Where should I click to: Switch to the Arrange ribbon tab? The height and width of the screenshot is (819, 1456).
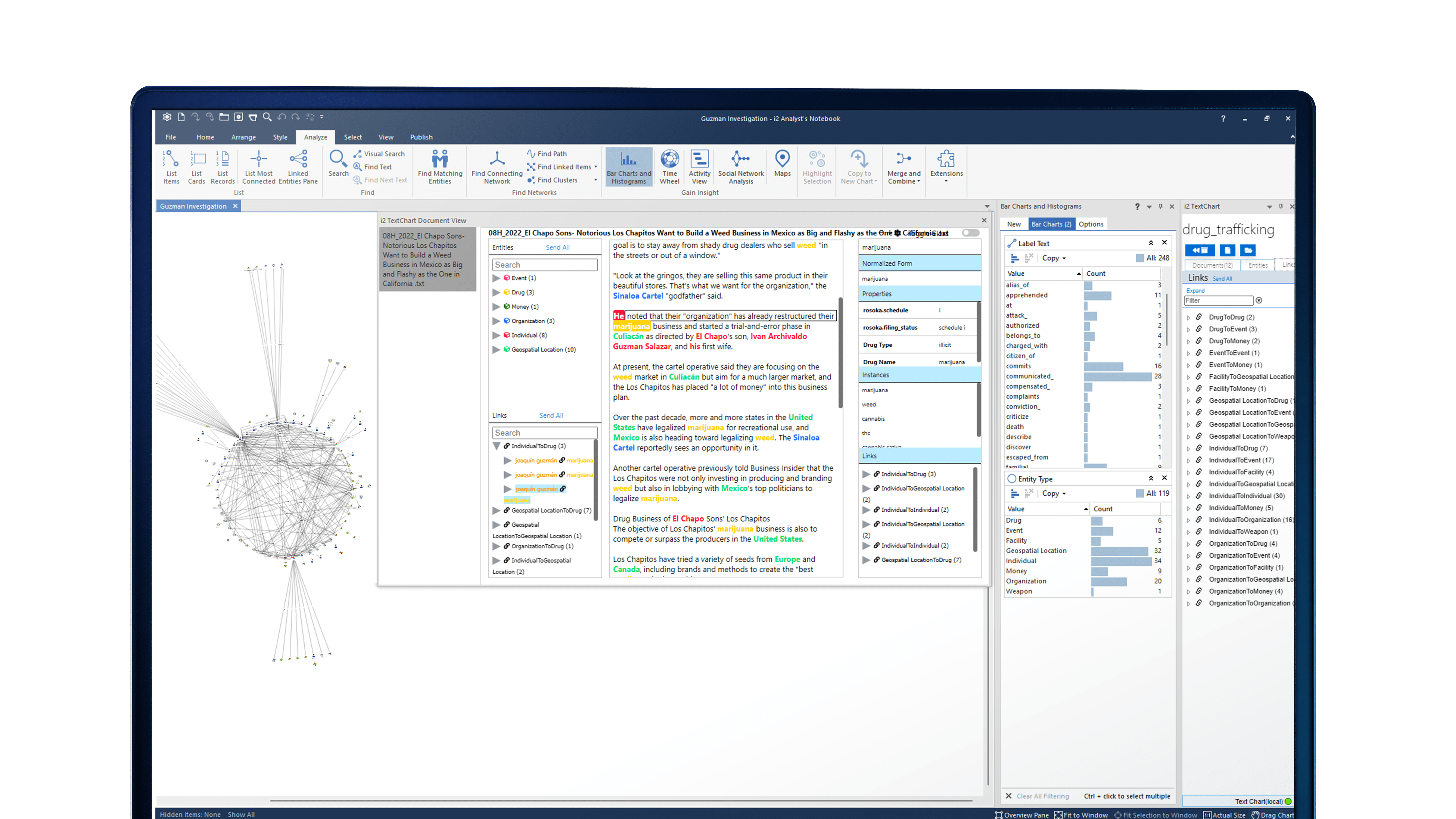(x=243, y=137)
